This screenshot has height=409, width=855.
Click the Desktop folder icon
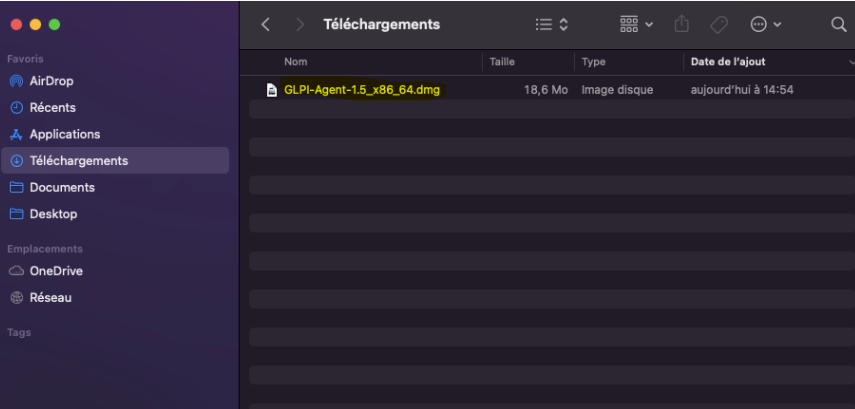[x=17, y=214]
